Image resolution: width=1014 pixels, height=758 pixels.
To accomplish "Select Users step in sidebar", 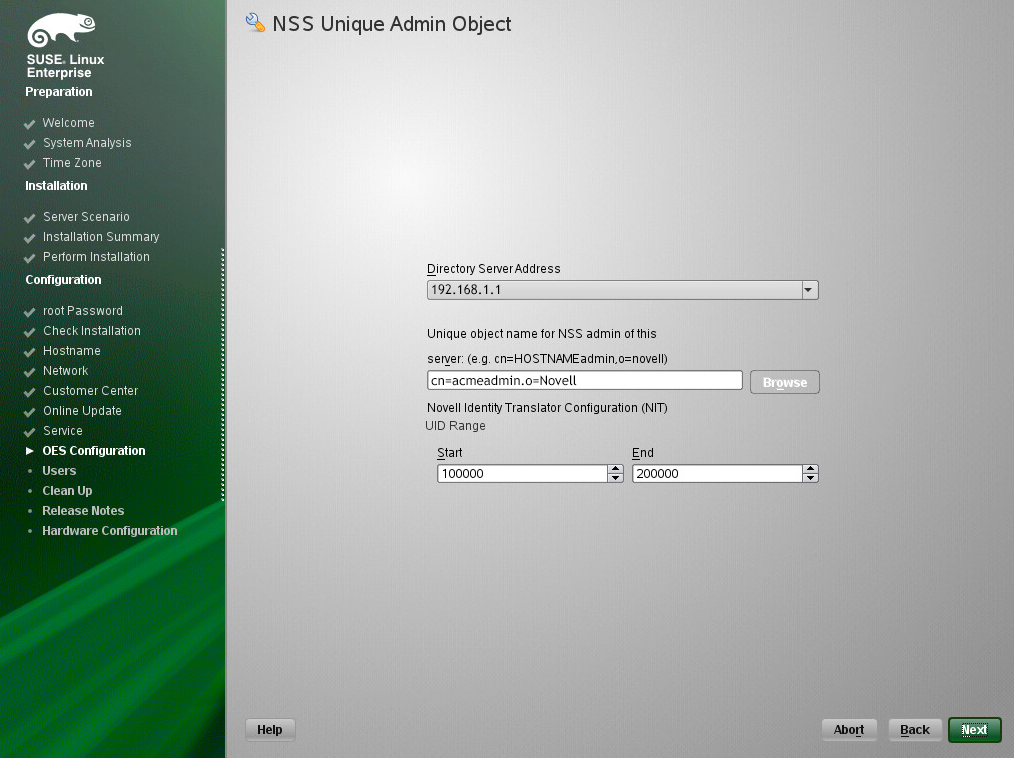I will tap(59, 471).
